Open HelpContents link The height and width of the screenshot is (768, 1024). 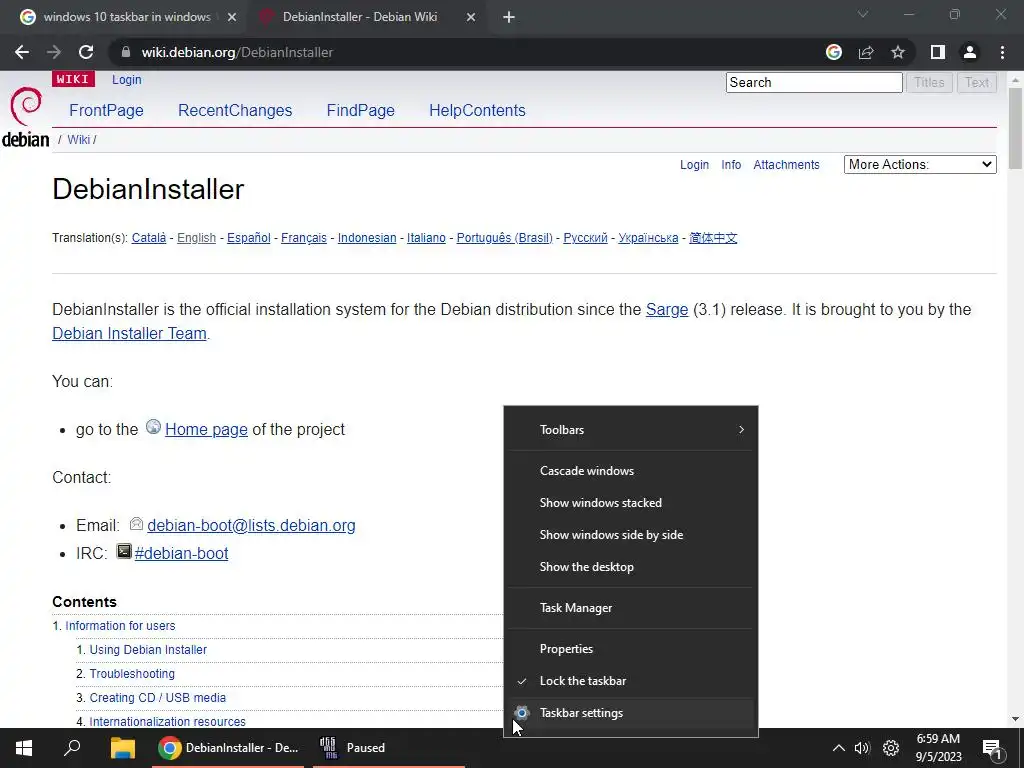(x=477, y=110)
